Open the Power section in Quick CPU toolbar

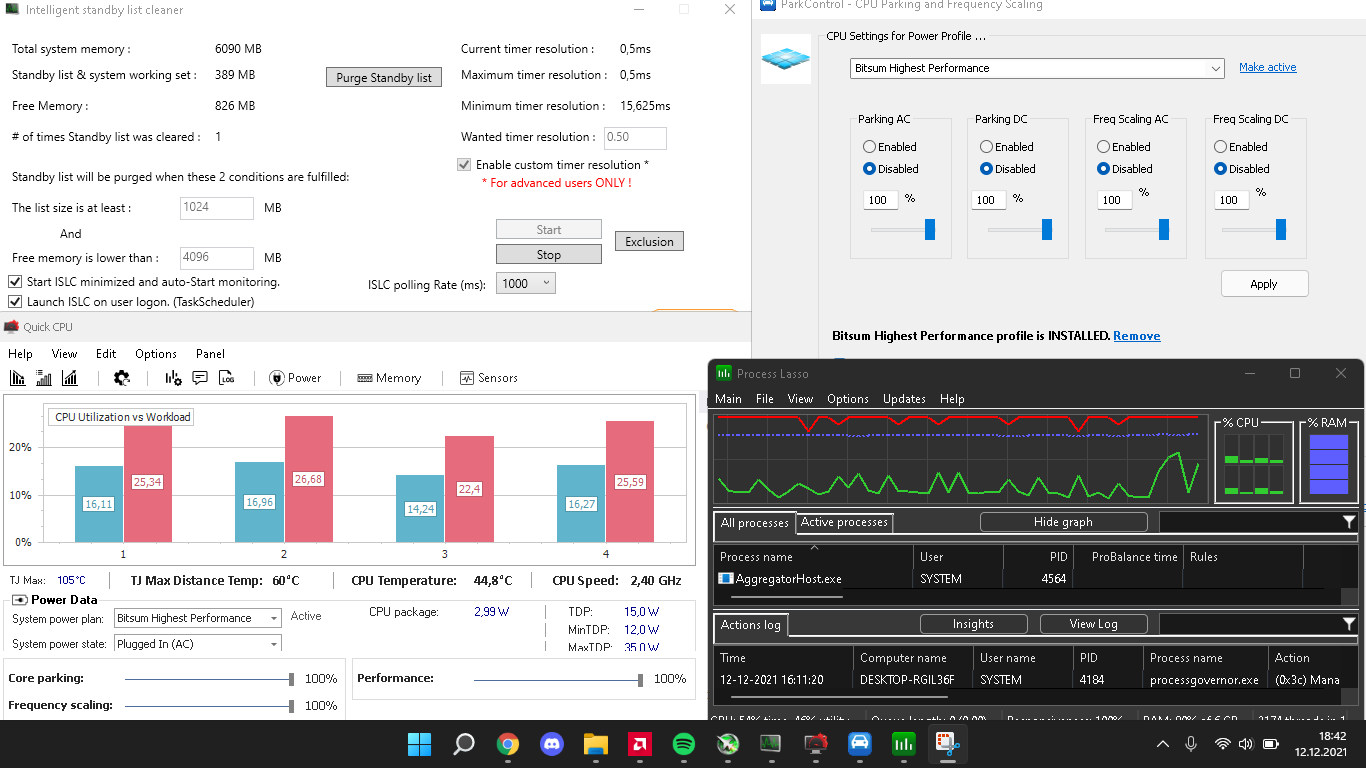click(x=295, y=378)
